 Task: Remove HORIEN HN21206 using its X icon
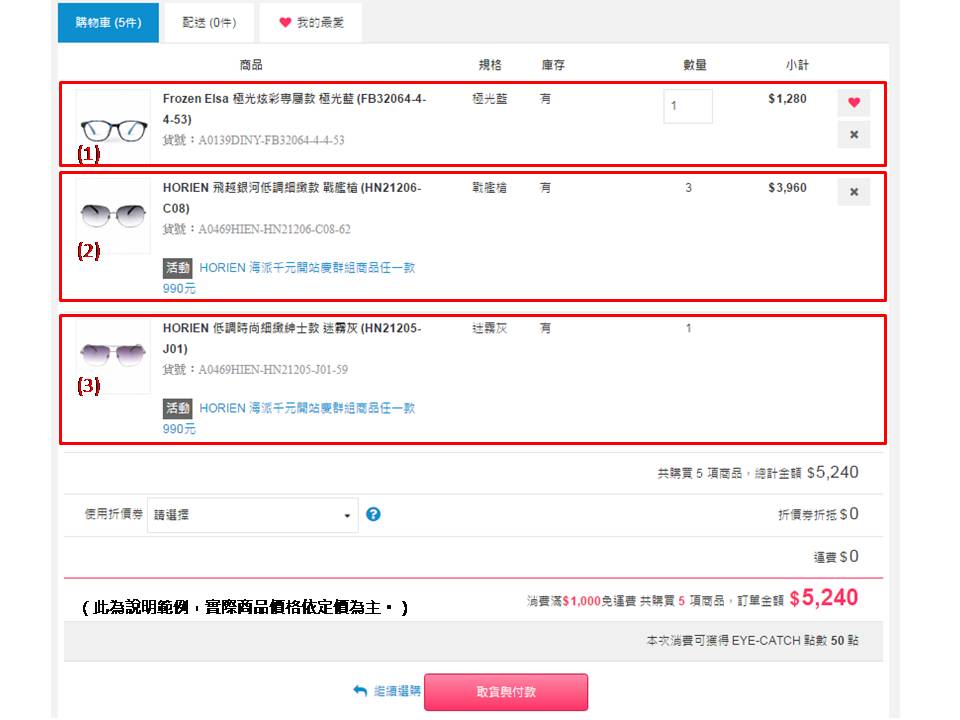click(852, 190)
